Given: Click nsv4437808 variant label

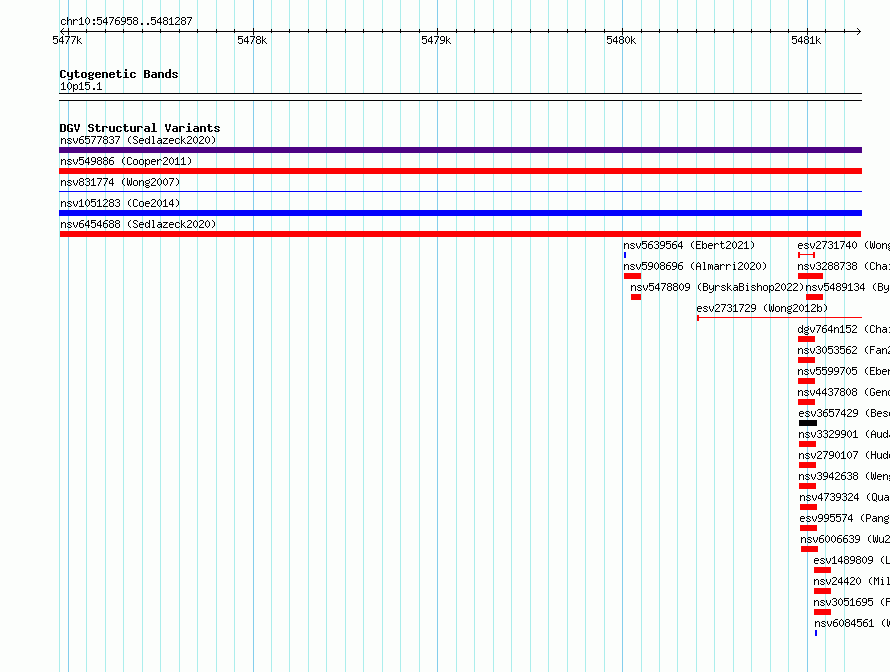Looking at the screenshot, I should pos(843,392).
